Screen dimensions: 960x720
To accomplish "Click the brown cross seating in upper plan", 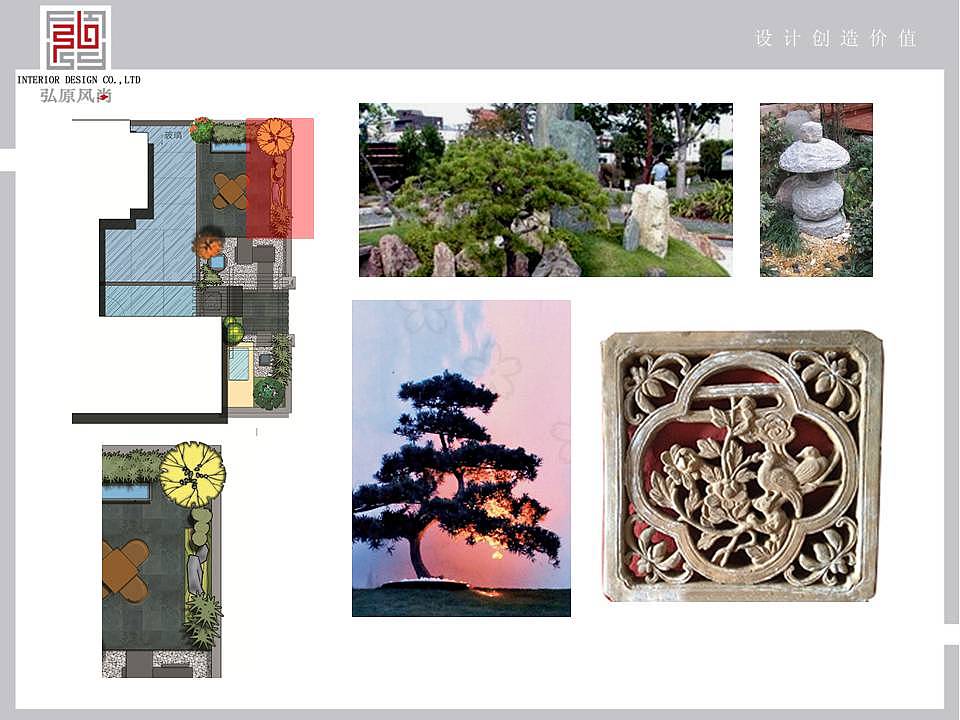I will click(x=231, y=191).
